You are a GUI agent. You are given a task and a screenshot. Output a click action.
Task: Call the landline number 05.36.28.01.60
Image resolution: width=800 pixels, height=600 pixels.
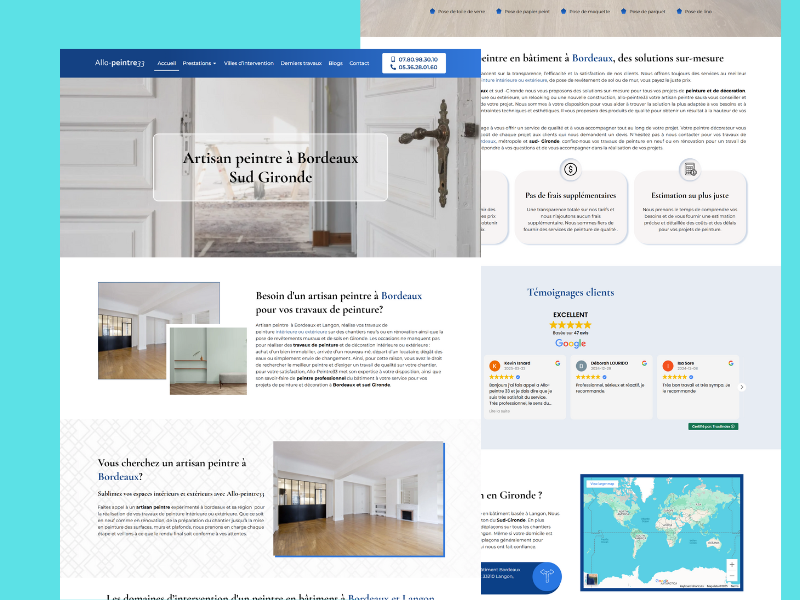tap(418, 67)
